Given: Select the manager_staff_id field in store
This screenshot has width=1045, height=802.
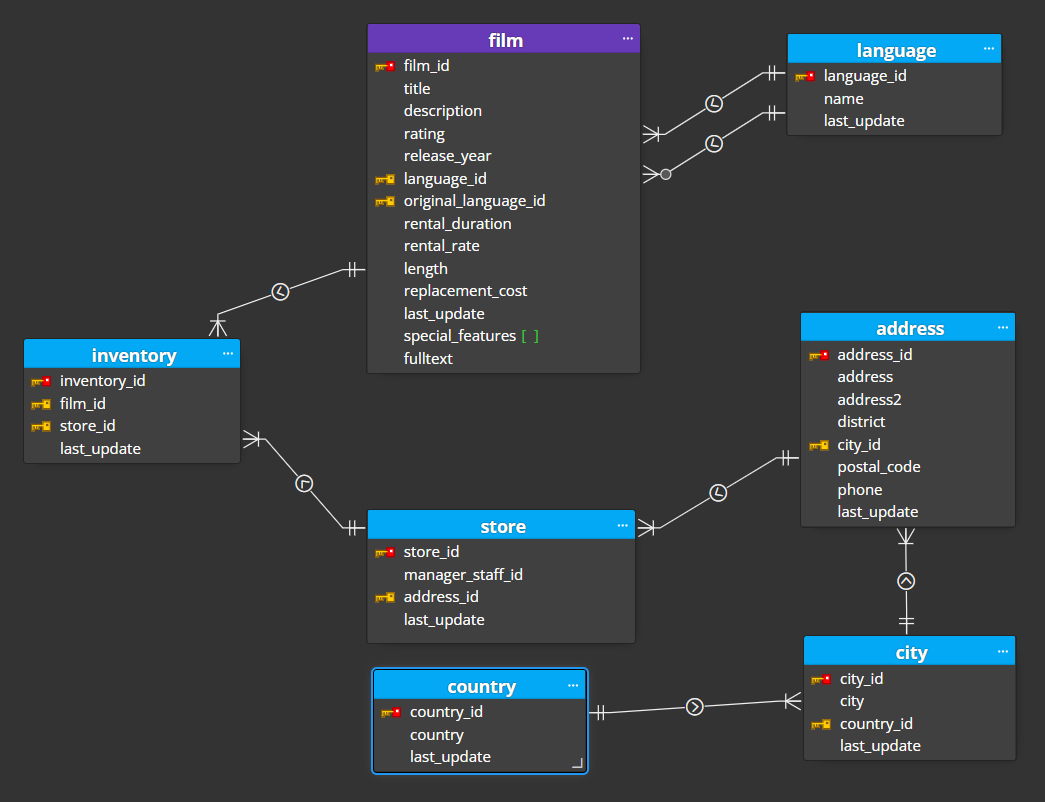Looking at the screenshot, I should 463,574.
